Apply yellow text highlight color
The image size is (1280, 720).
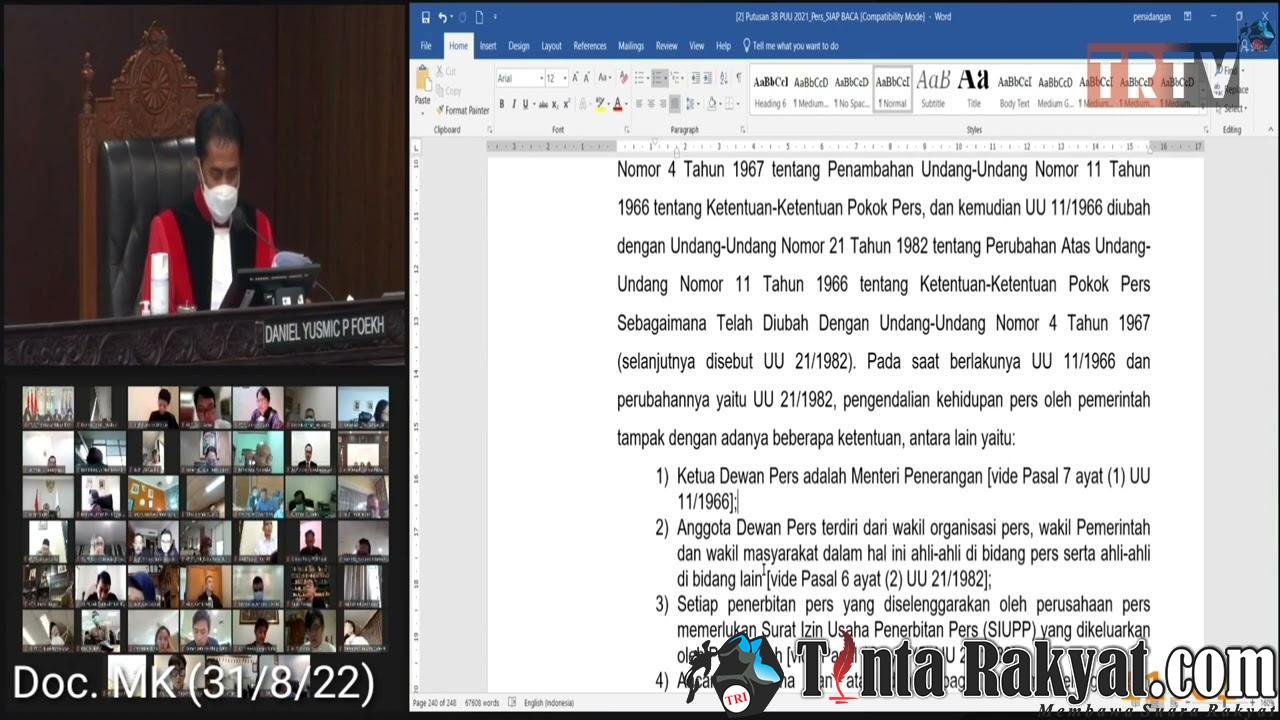(x=600, y=104)
